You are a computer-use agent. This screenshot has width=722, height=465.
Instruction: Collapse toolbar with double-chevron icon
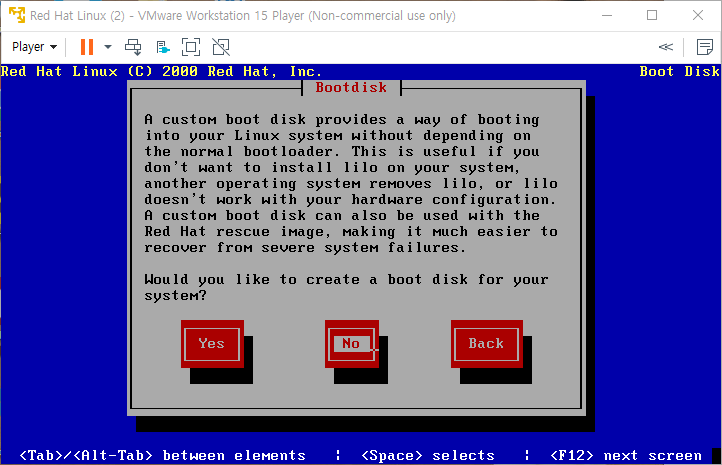click(x=665, y=47)
